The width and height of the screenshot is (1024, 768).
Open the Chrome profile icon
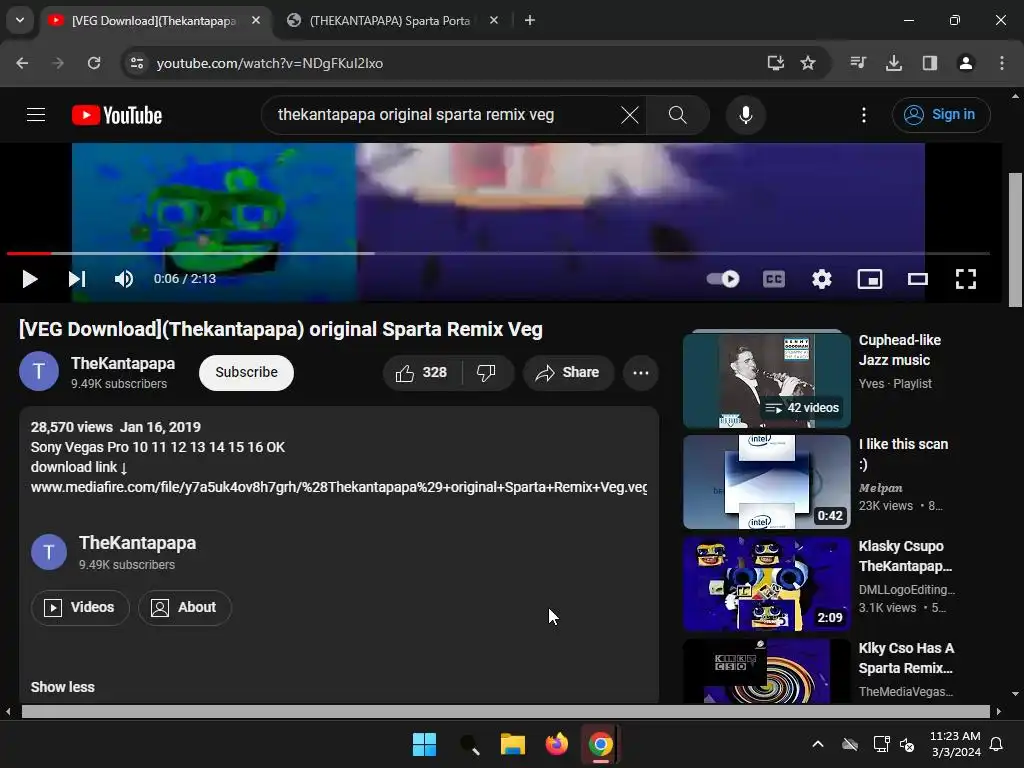pos(966,63)
